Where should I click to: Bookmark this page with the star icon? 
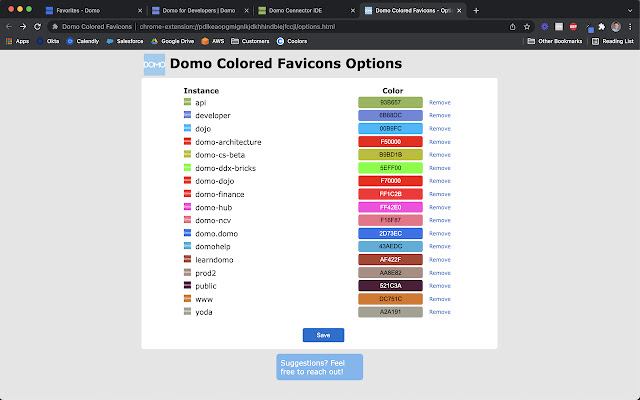point(527,27)
